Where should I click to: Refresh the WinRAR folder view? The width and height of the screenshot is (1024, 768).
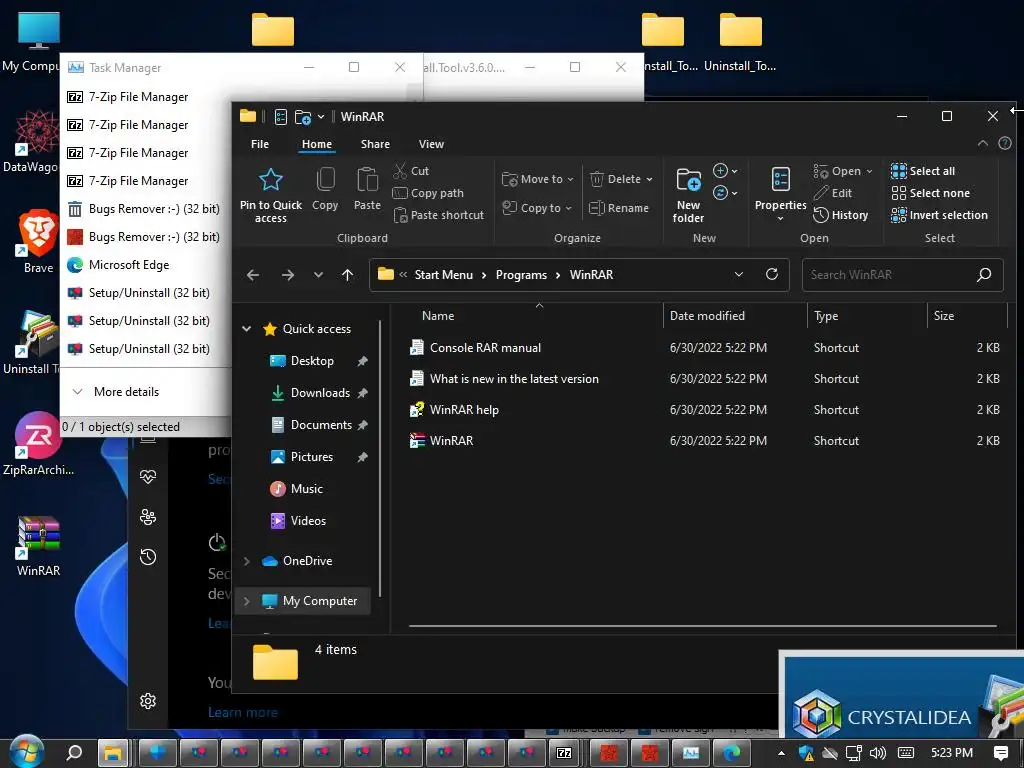[772, 274]
